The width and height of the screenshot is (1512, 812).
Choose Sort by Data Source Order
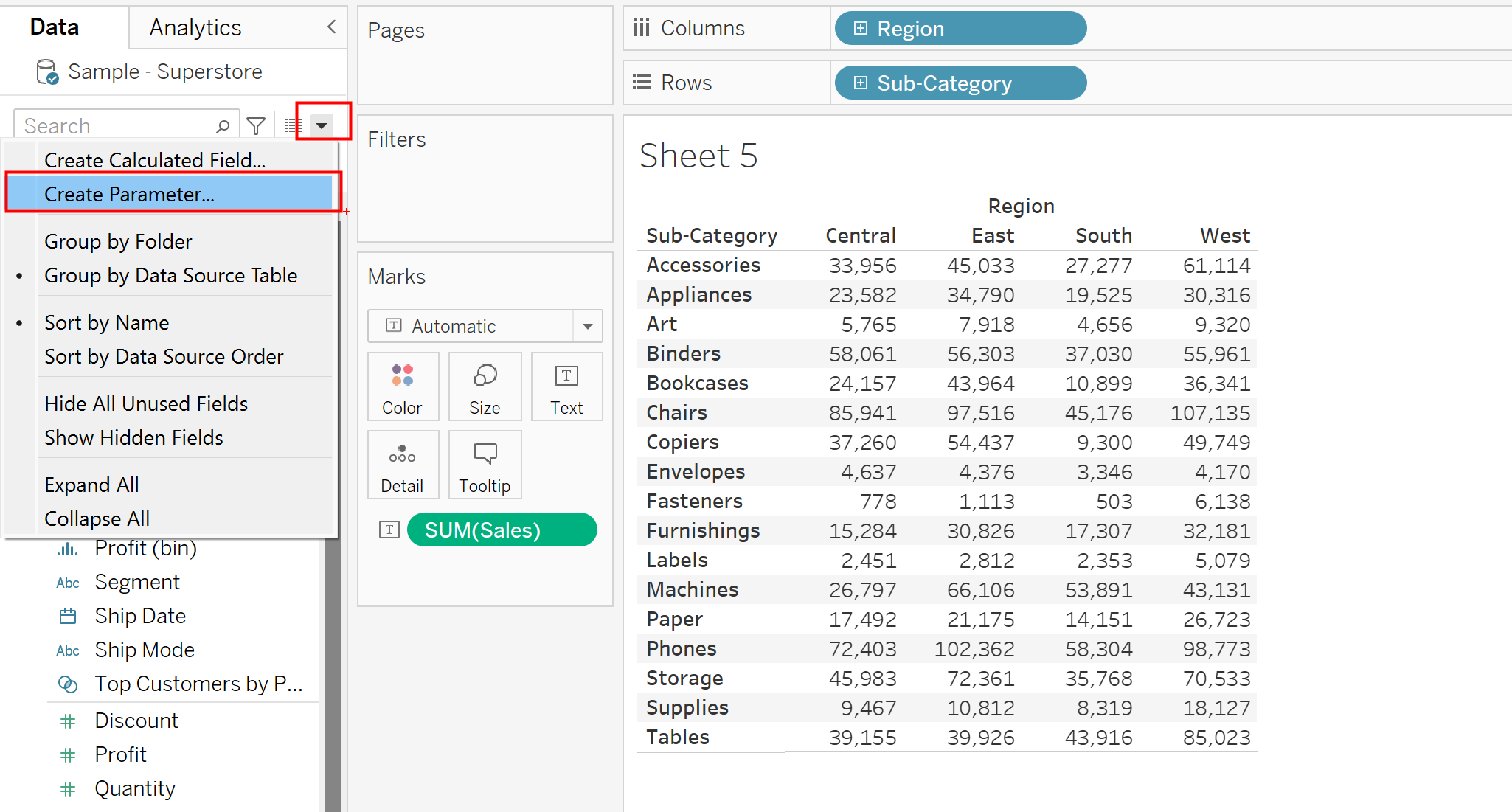click(x=164, y=357)
